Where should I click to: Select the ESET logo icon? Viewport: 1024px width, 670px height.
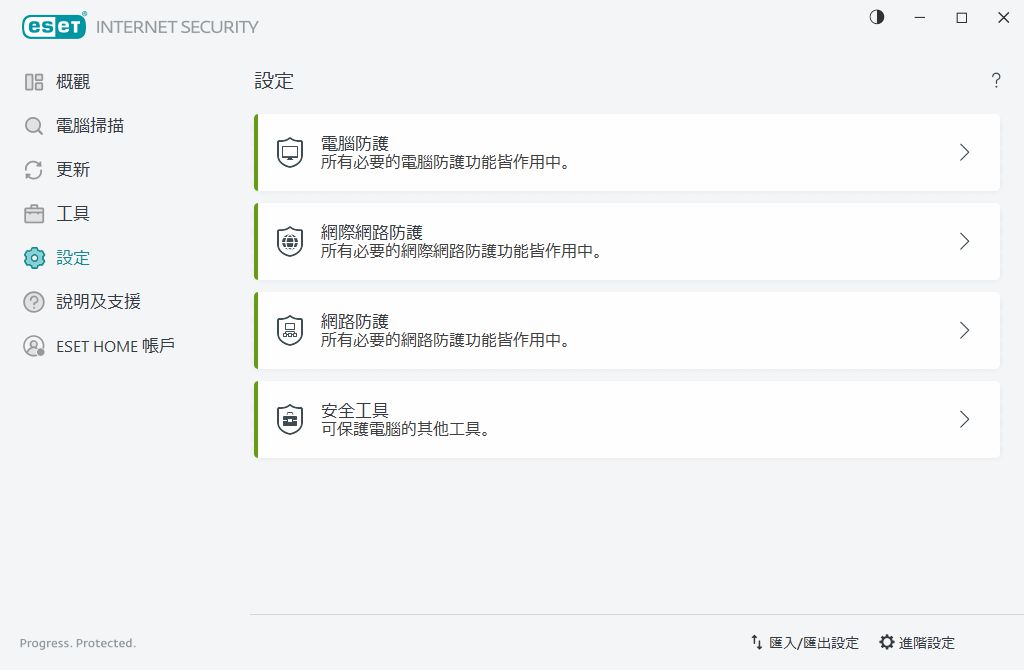tap(53, 26)
